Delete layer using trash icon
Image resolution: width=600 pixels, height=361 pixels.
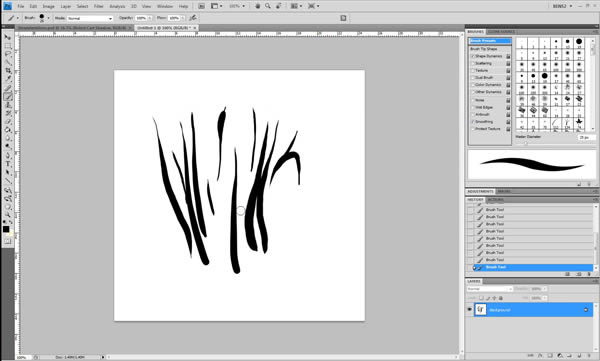pyautogui.click(x=589, y=356)
